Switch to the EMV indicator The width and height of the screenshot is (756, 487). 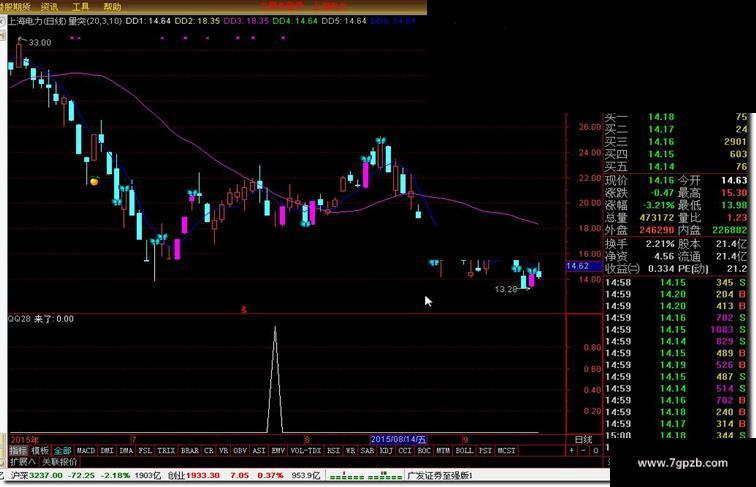point(278,450)
